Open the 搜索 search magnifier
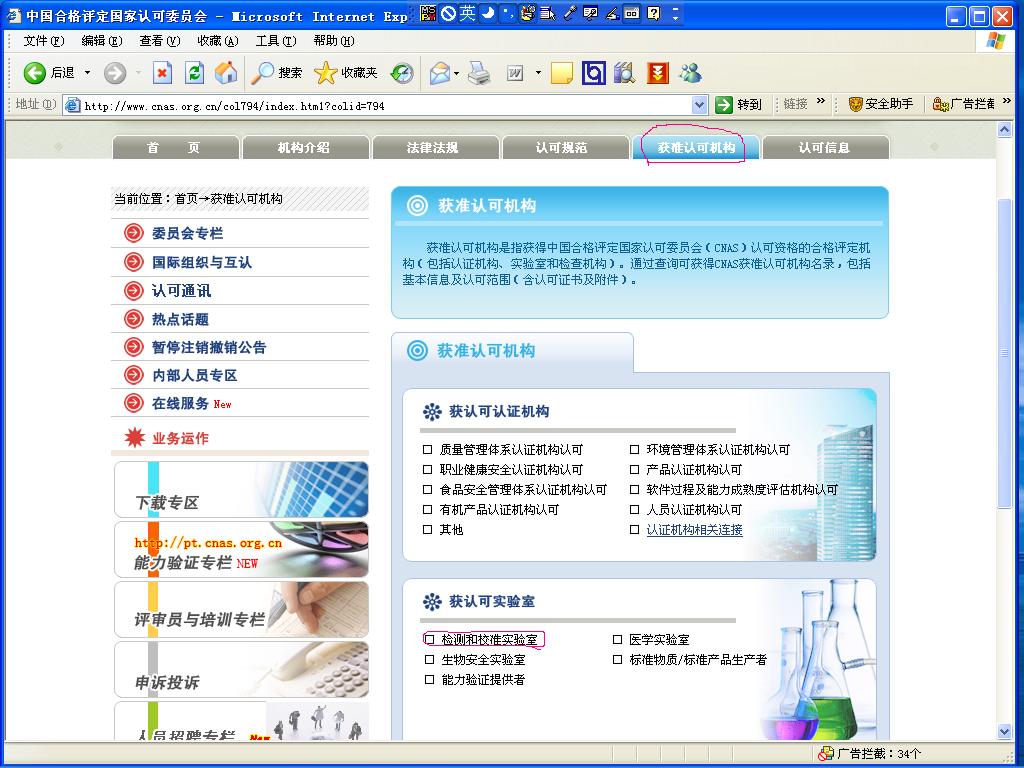 (x=263, y=72)
